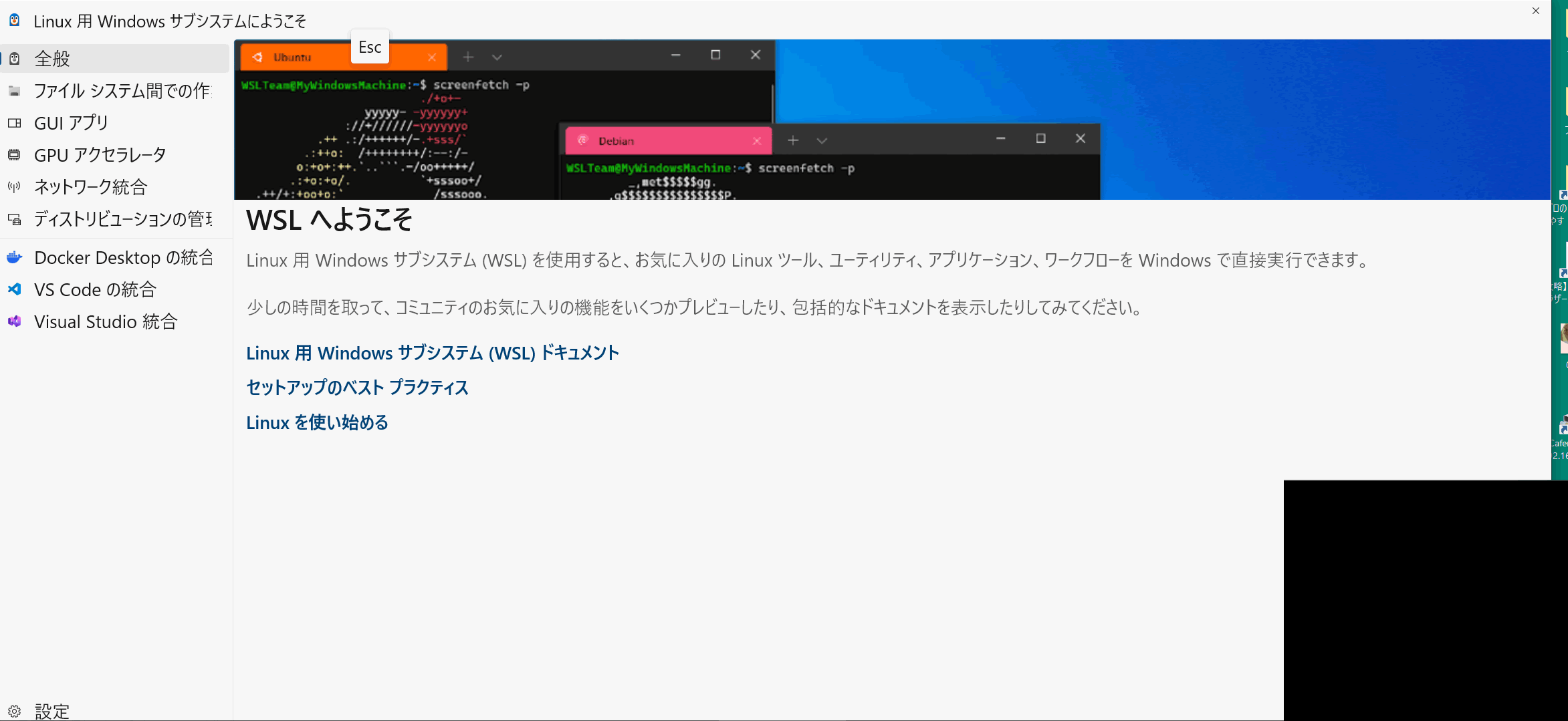Click the folder icon for ファイル システム
This screenshot has width=1568, height=721.
(14, 91)
